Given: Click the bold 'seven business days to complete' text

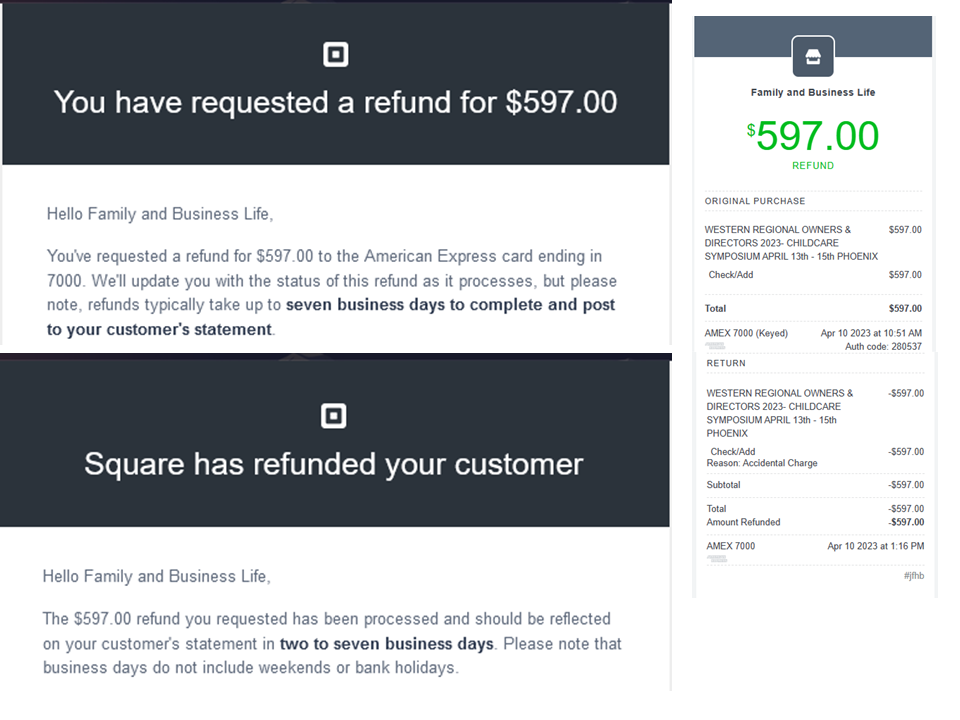Looking at the screenshot, I should [x=450, y=305].
